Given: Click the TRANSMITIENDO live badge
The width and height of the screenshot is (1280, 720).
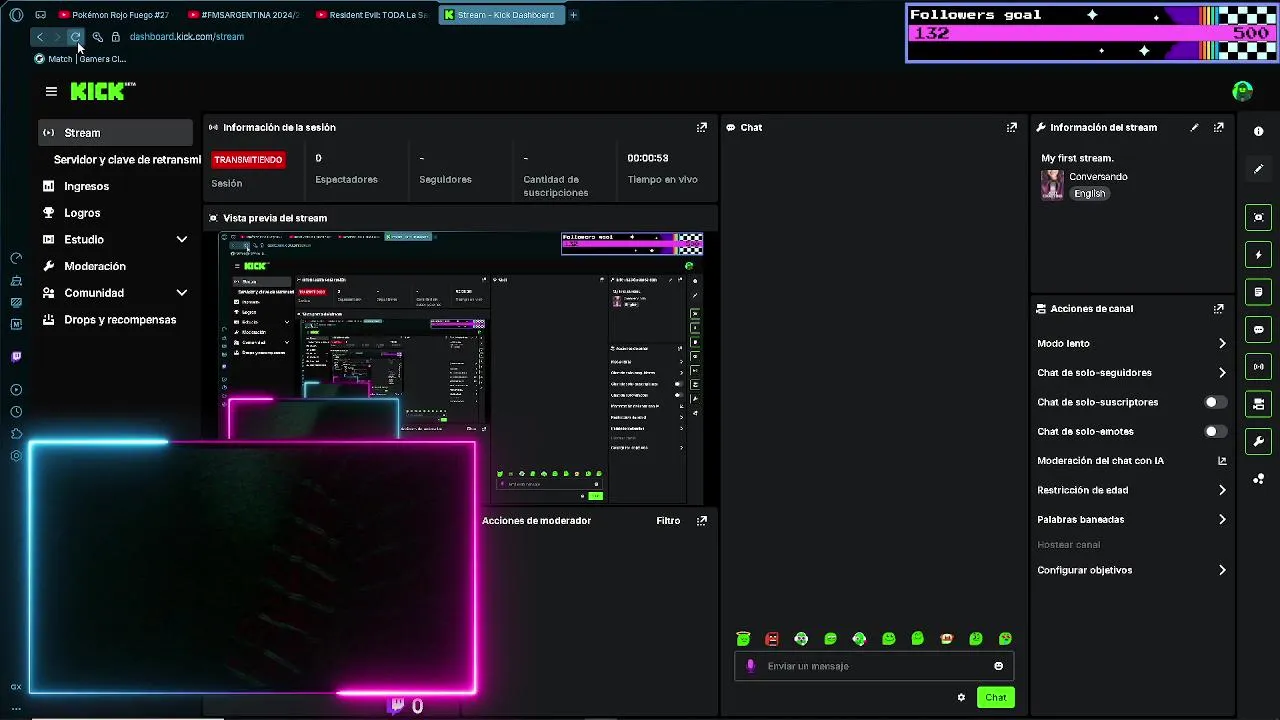Looking at the screenshot, I should click(248, 160).
